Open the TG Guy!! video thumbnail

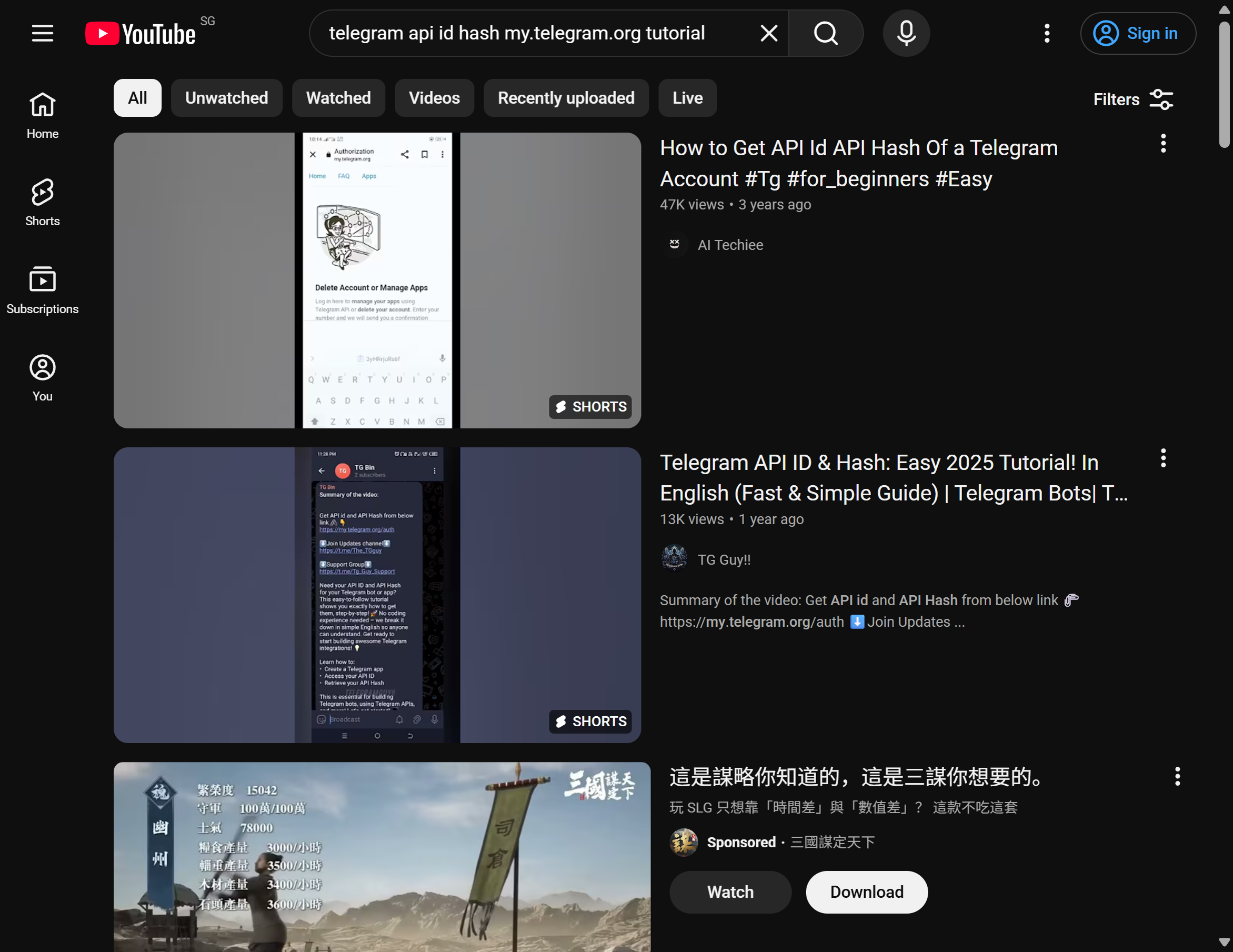tap(377, 595)
